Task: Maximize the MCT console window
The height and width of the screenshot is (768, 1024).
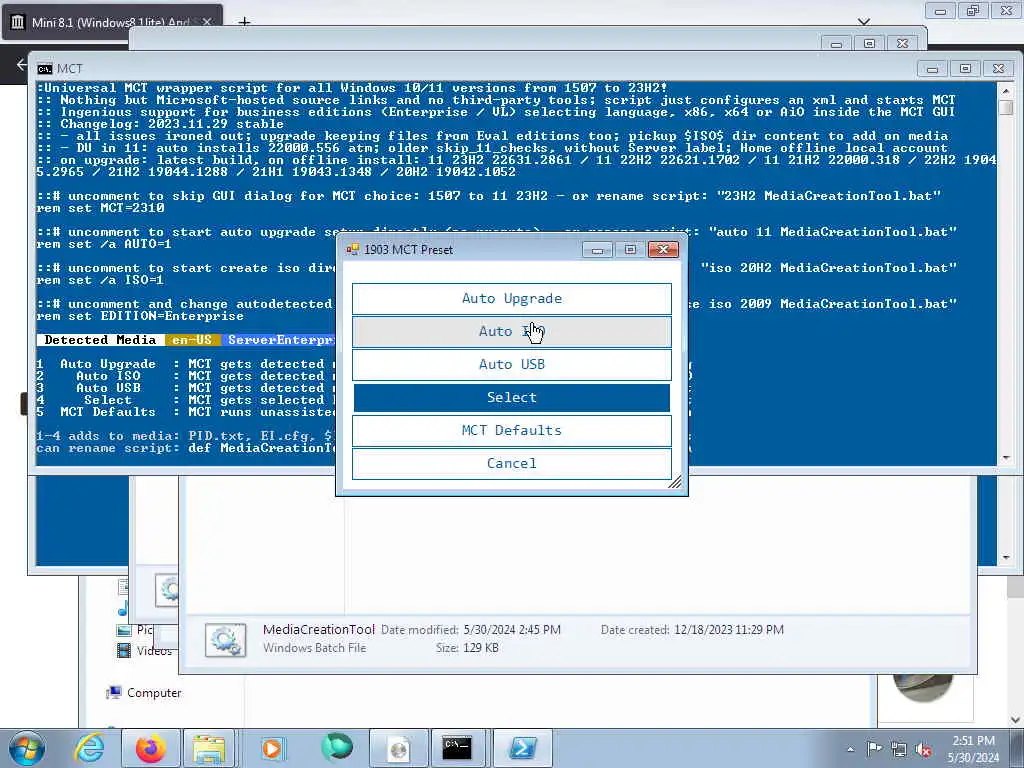Action: [965, 69]
